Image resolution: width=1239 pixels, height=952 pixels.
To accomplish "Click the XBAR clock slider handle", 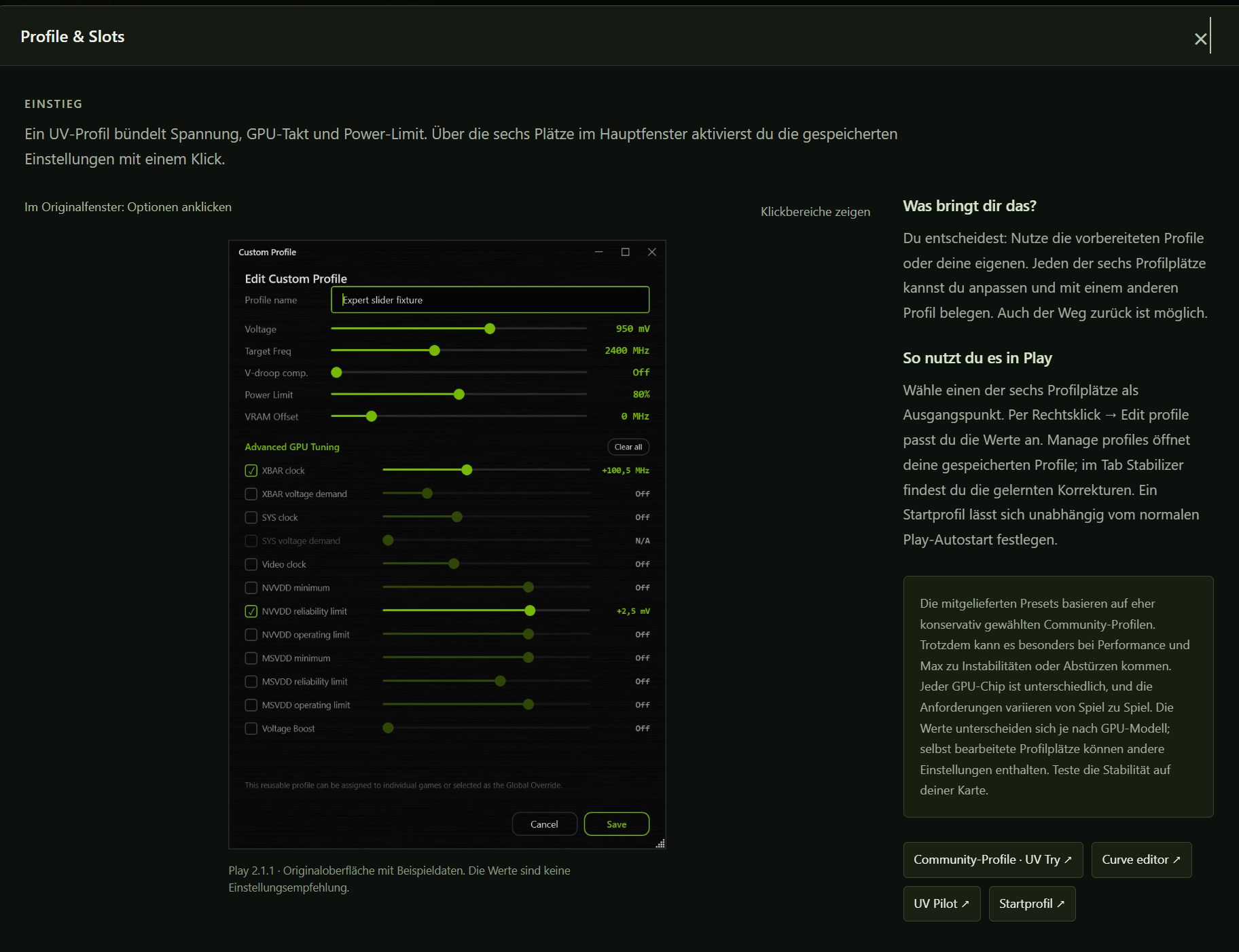I will (x=467, y=470).
